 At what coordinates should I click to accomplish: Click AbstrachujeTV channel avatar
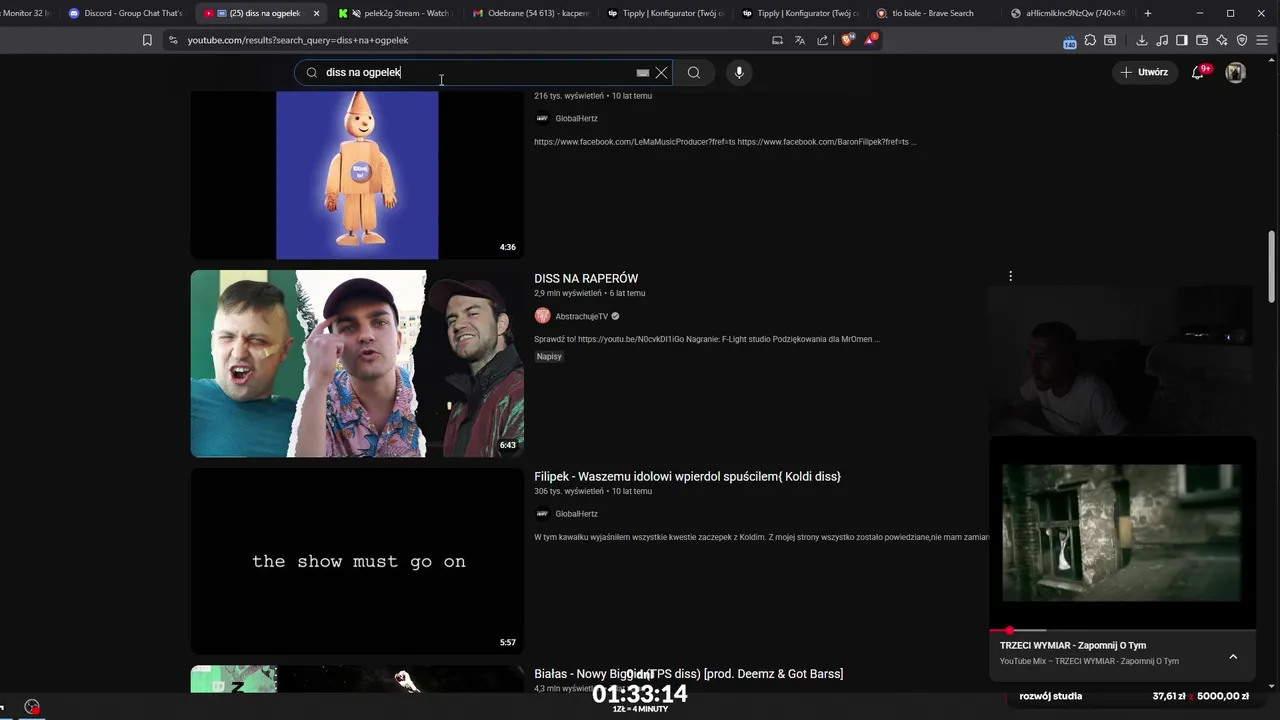pos(543,316)
